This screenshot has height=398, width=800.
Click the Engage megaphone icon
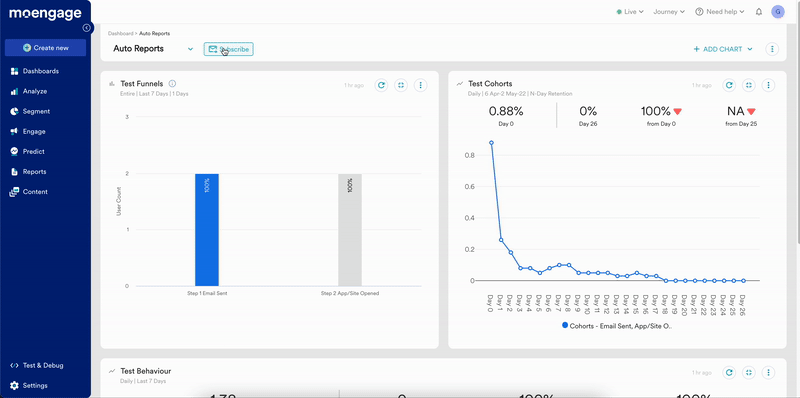(x=14, y=132)
